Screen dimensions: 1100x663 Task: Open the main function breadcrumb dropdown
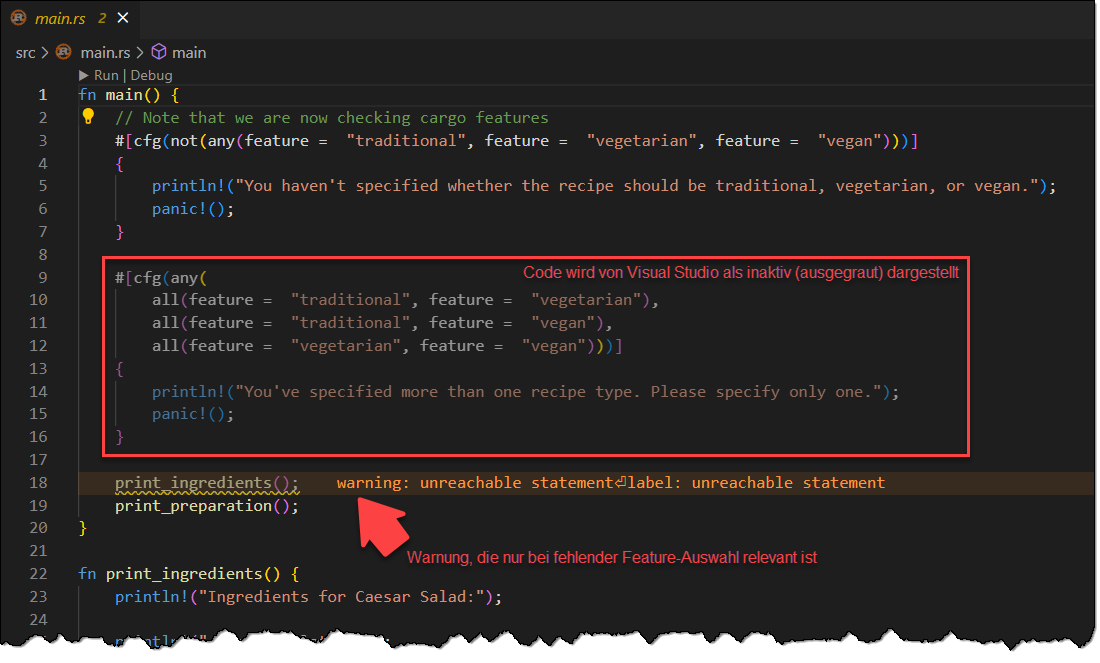click(189, 52)
